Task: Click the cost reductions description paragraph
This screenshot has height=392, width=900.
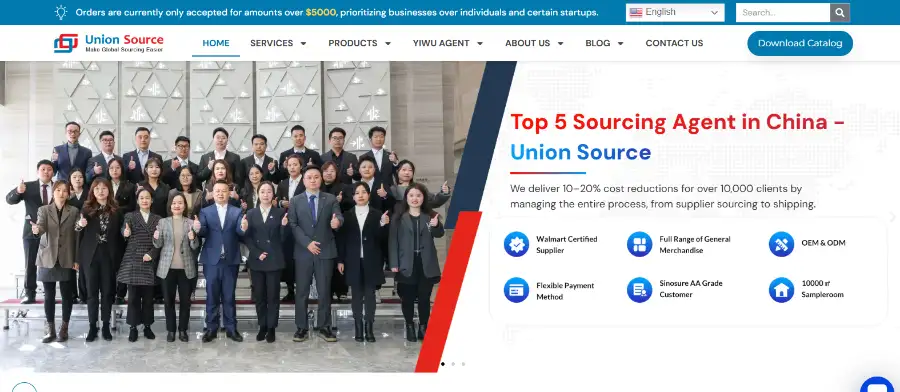Action: point(663,196)
